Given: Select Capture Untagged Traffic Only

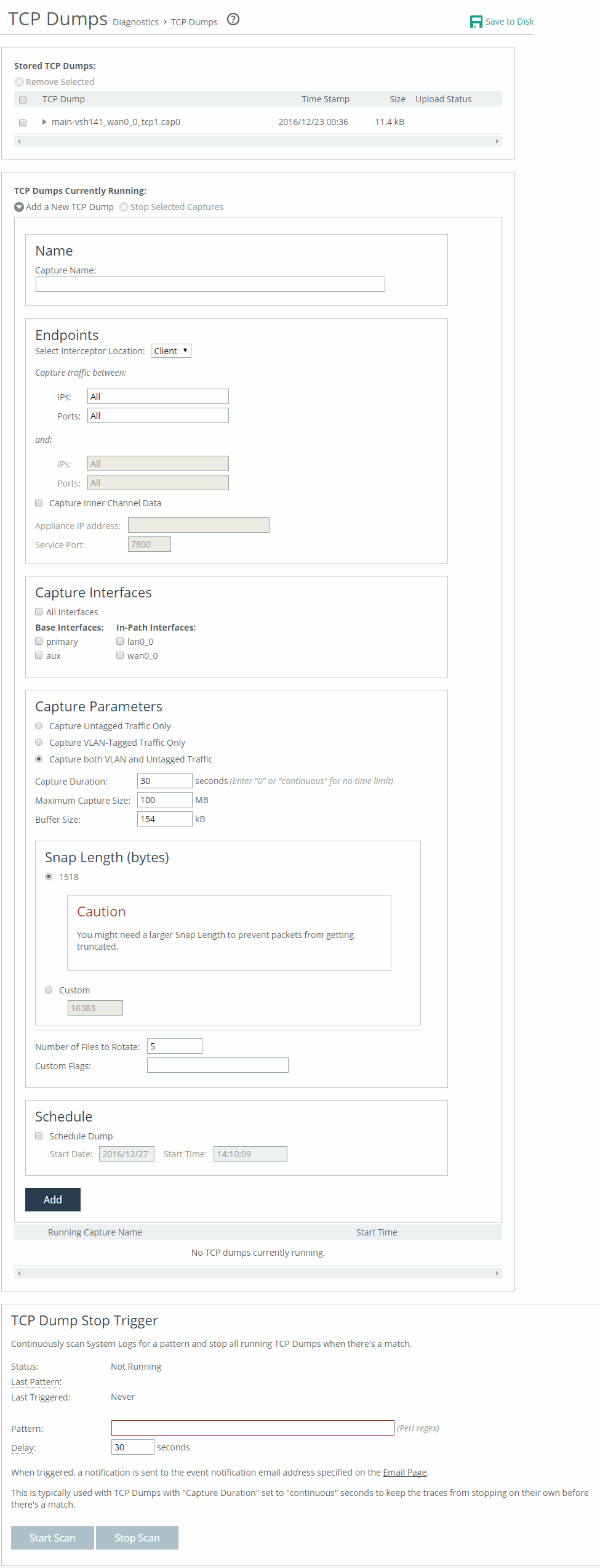Looking at the screenshot, I should (39, 725).
